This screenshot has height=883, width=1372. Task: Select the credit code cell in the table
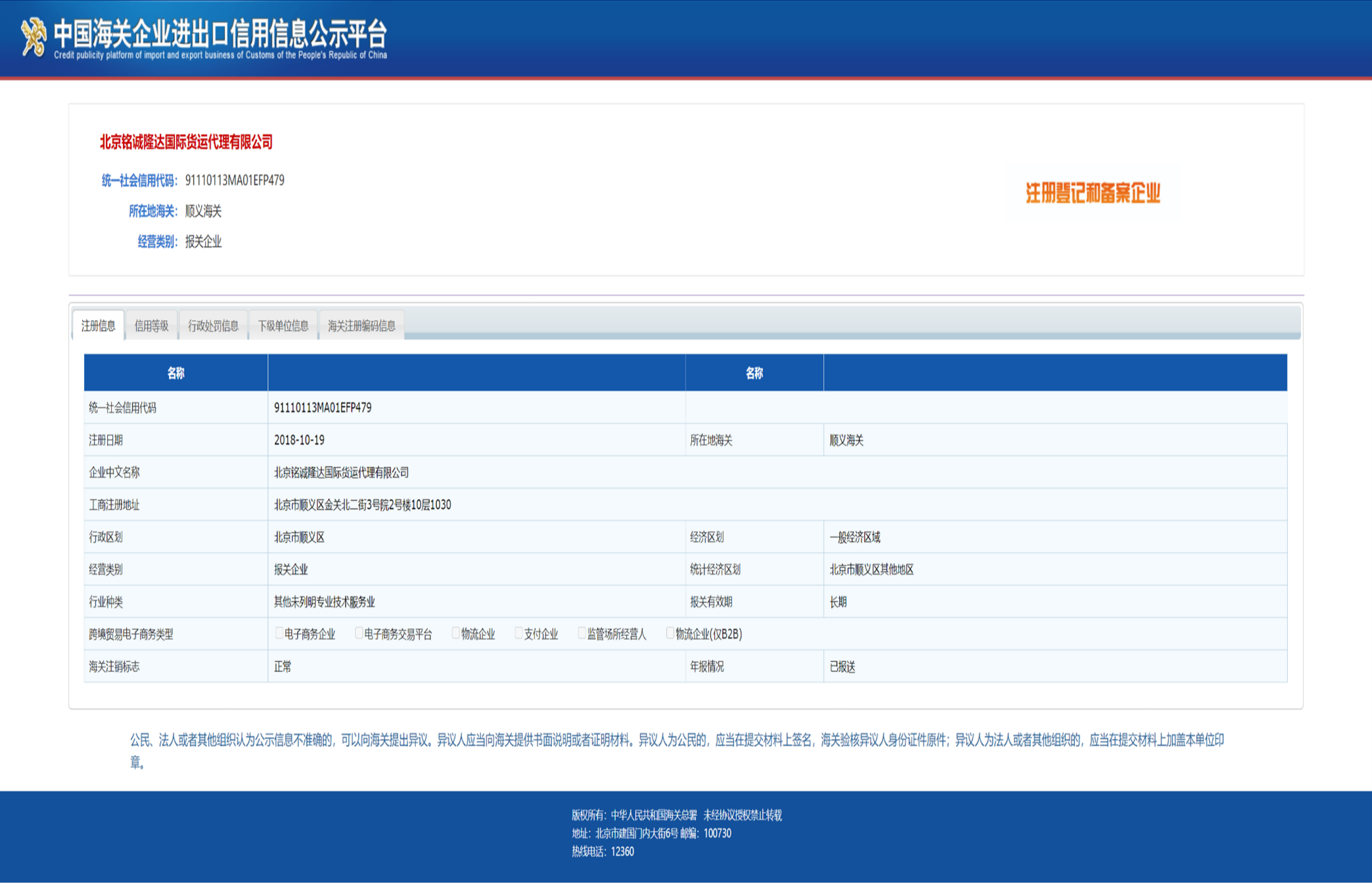click(476, 407)
